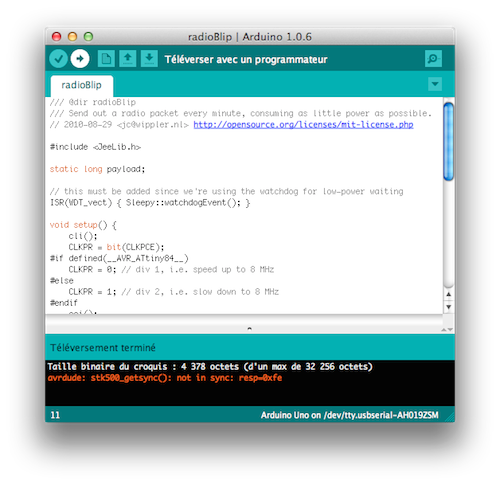Click the 'Send out a radio packet' comment
Screen dimensions: 500x485
tap(241, 114)
